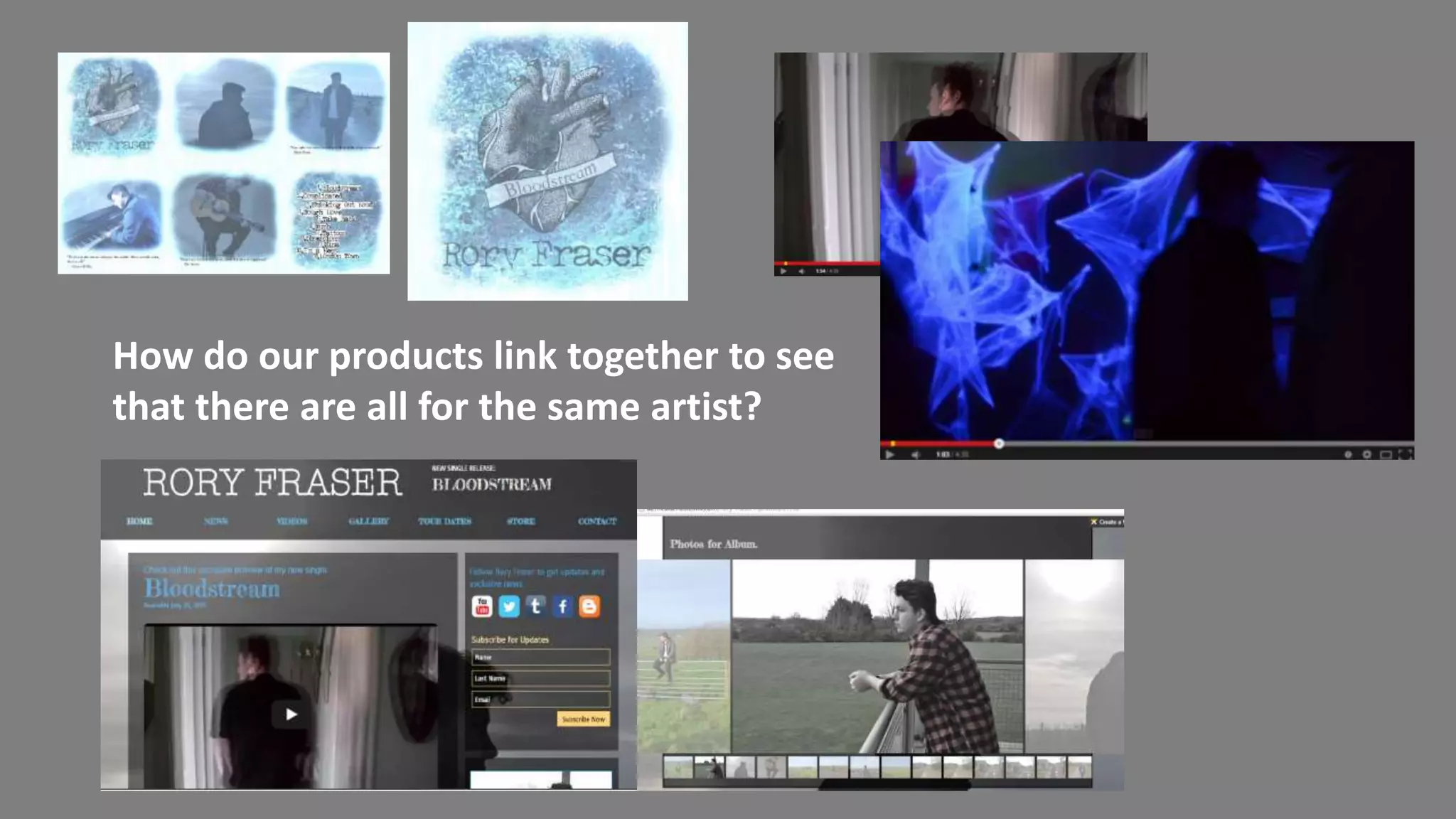Open the TOUR DATES navigation tab

tap(445, 521)
